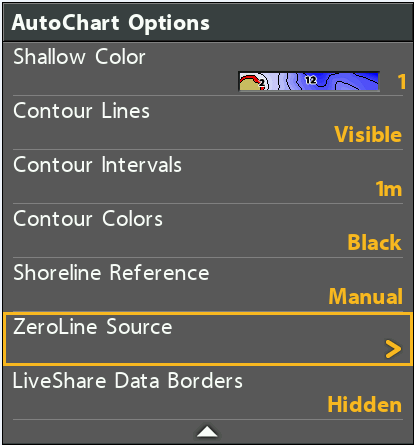Adjust Shallow Color value 1
This screenshot has height=445, width=414.
tap(401, 81)
